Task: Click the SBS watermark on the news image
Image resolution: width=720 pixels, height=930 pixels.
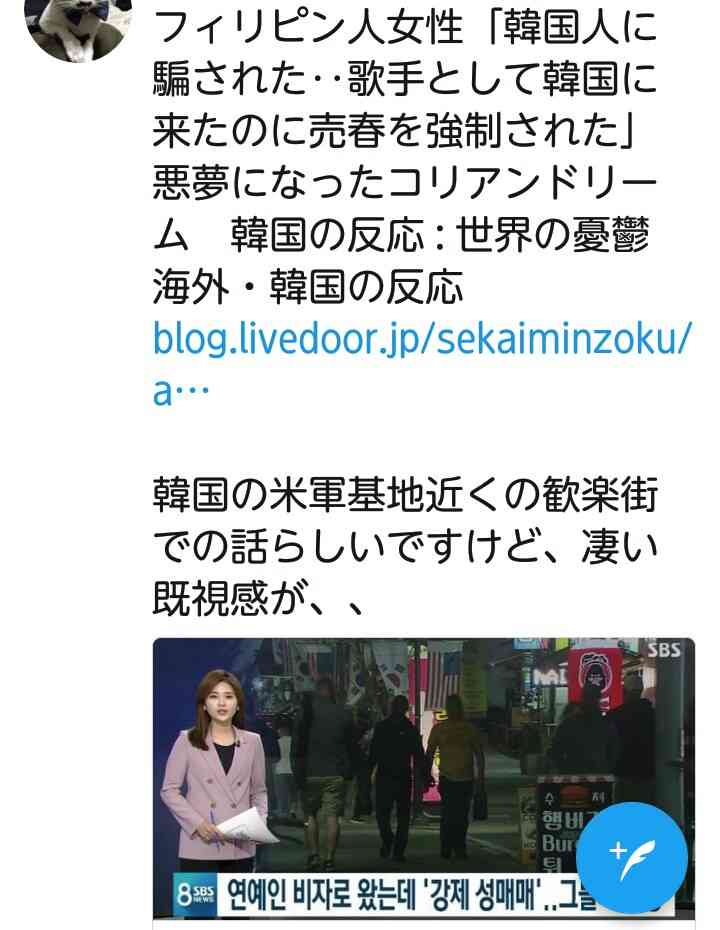Action: pos(664,650)
